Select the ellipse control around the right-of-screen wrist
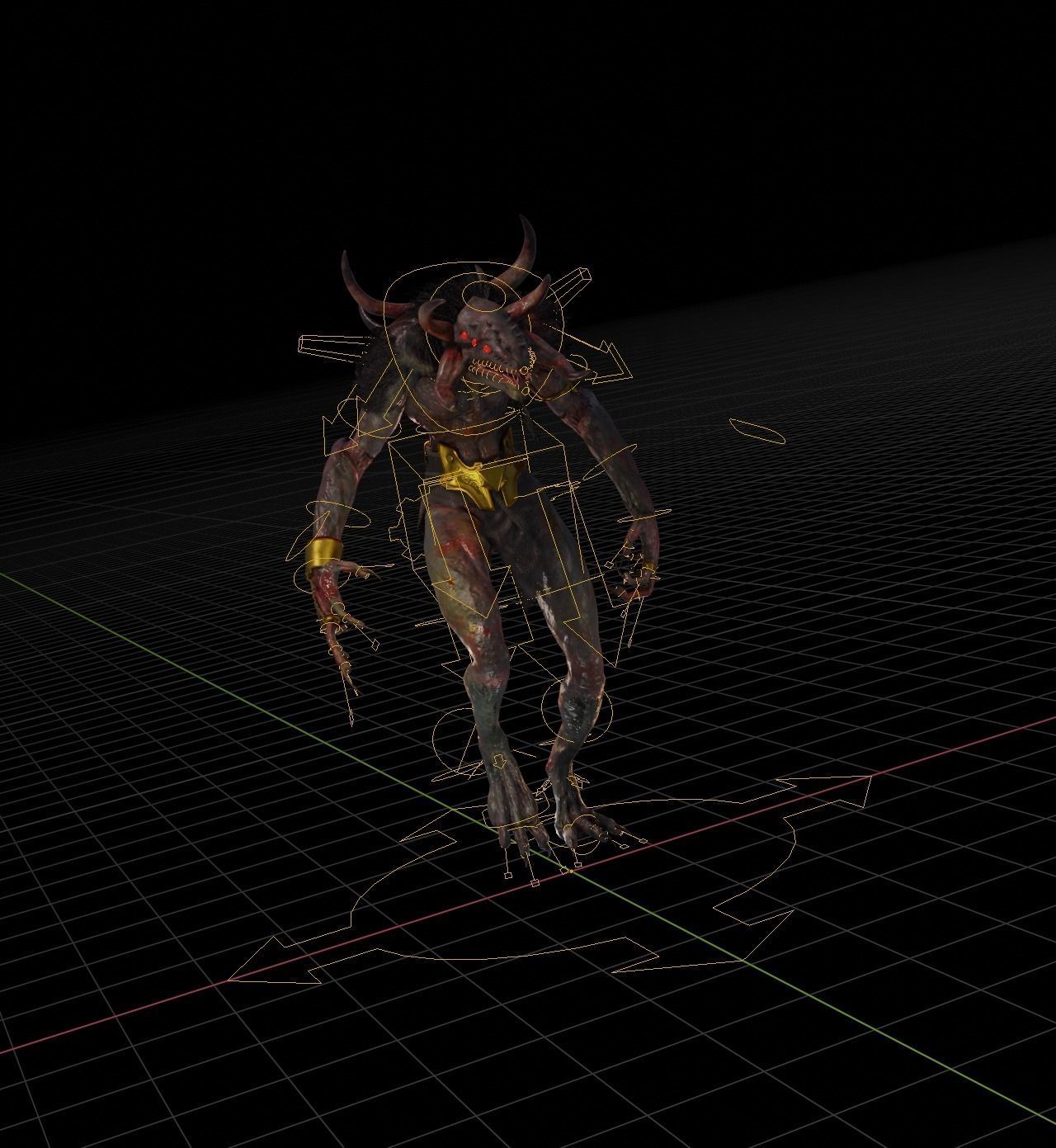The height and width of the screenshot is (1148, 1056). coord(643,517)
